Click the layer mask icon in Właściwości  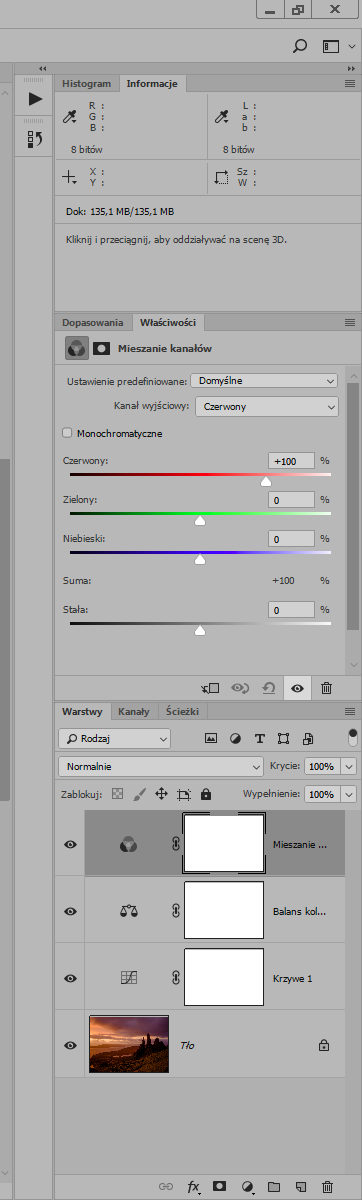click(101, 348)
